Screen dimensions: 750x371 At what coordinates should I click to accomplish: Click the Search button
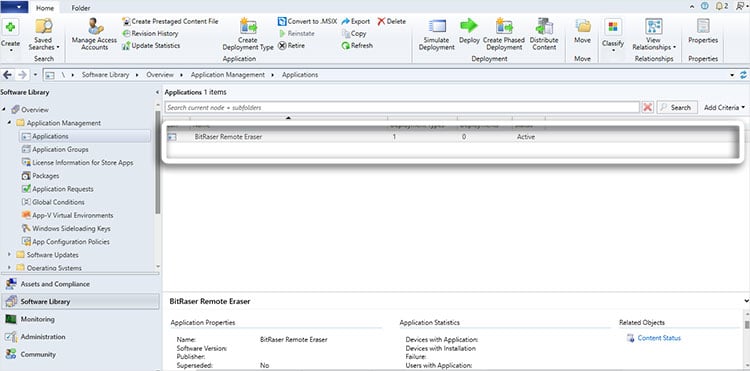[677, 108]
